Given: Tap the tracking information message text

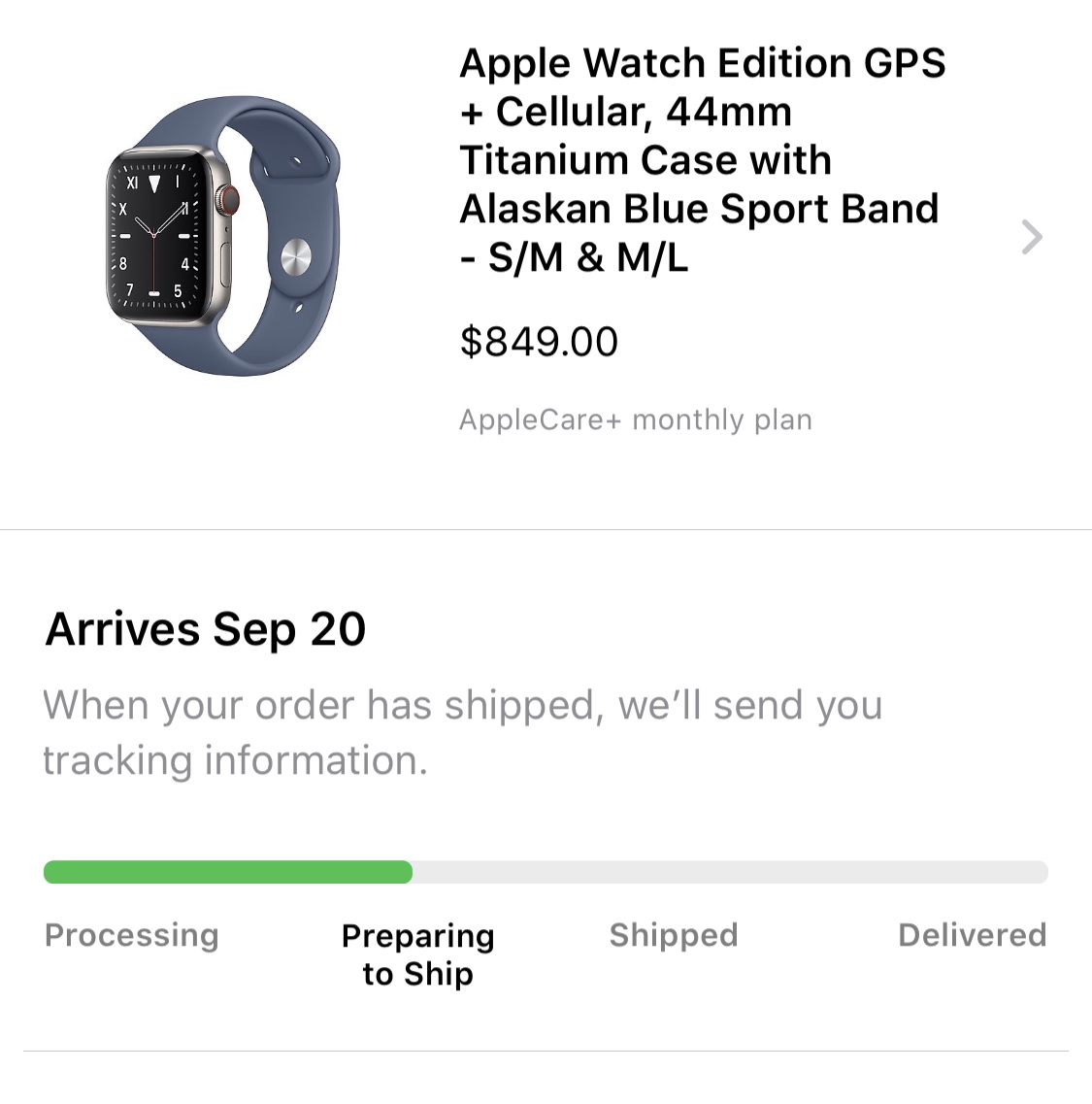Looking at the screenshot, I should coord(462,732).
